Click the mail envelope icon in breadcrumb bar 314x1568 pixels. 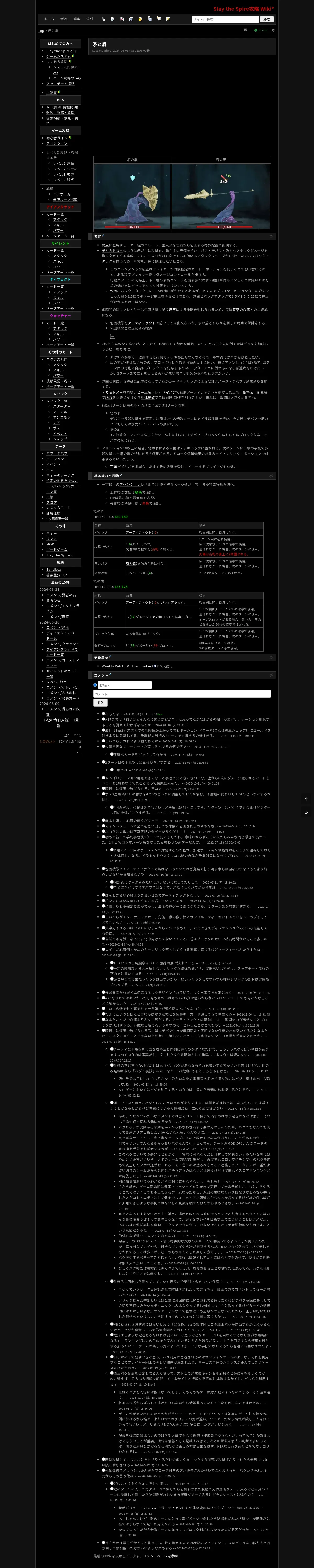(x=245, y=30)
